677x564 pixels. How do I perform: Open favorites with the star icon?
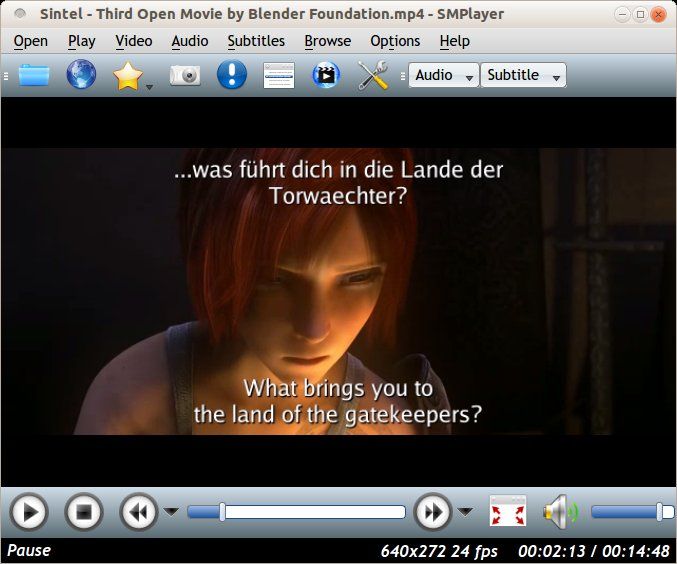pyautogui.click(x=128, y=76)
